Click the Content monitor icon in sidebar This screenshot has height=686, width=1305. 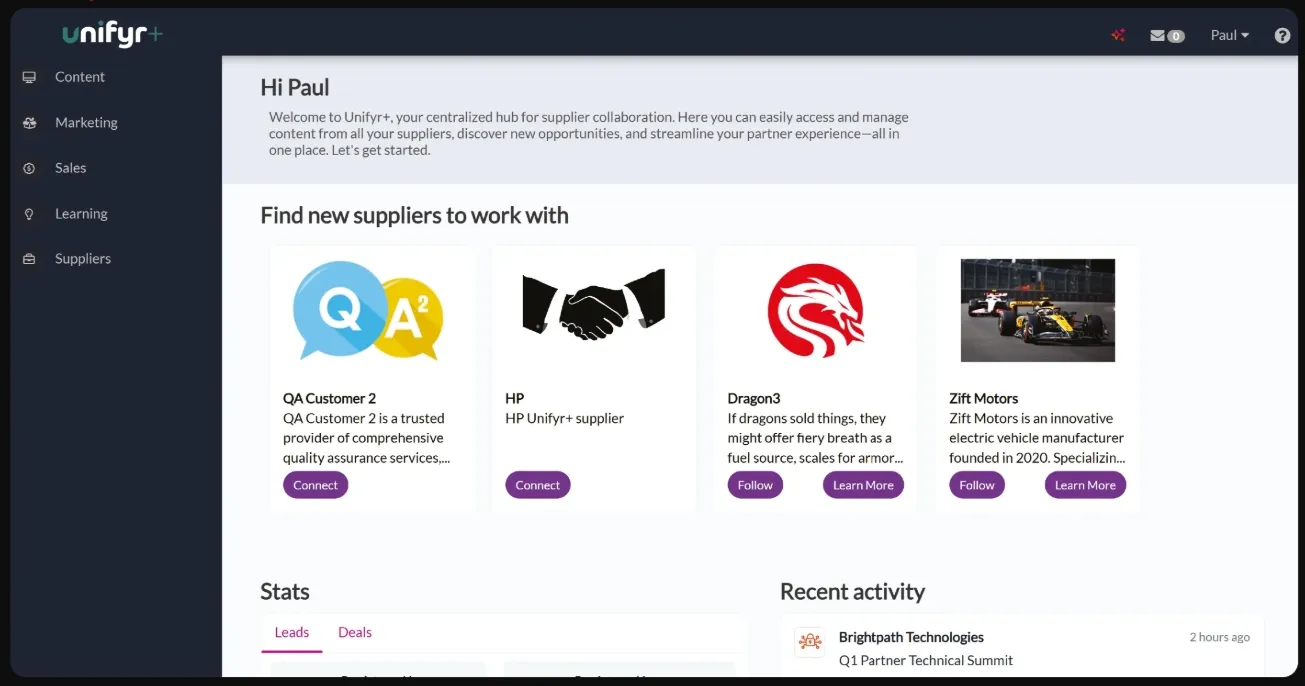pyautogui.click(x=30, y=77)
